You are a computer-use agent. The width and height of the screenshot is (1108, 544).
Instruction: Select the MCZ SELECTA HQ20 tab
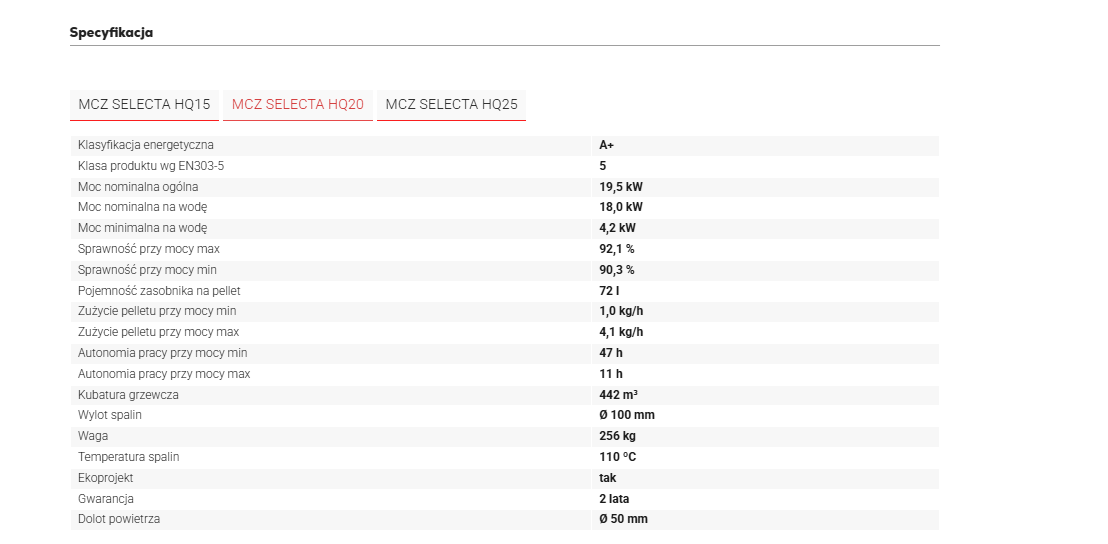click(x=297, y=104)
